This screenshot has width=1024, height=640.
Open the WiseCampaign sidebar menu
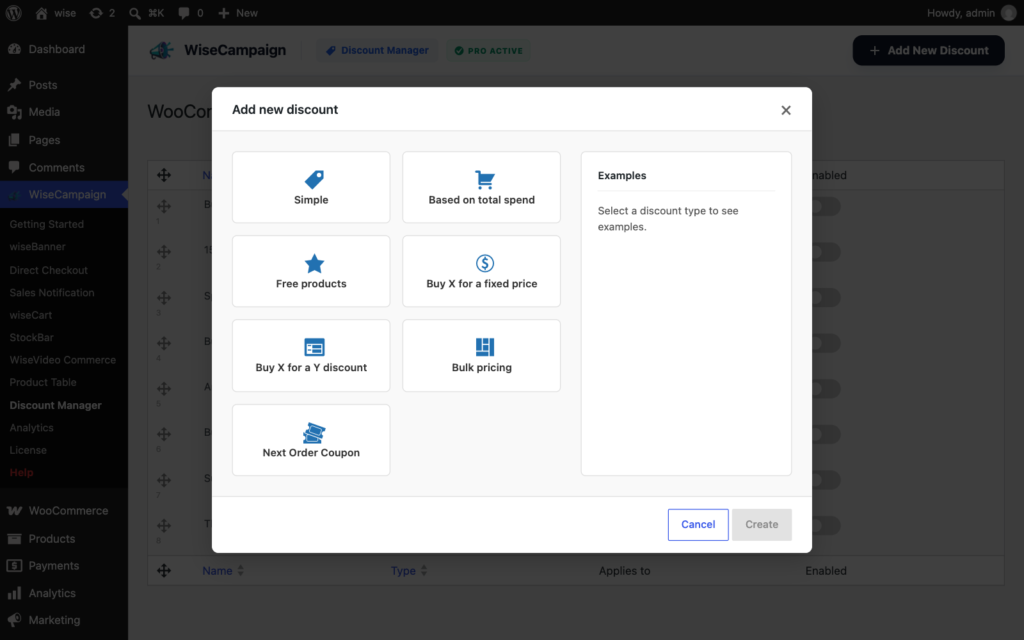[x=64, y=195]
